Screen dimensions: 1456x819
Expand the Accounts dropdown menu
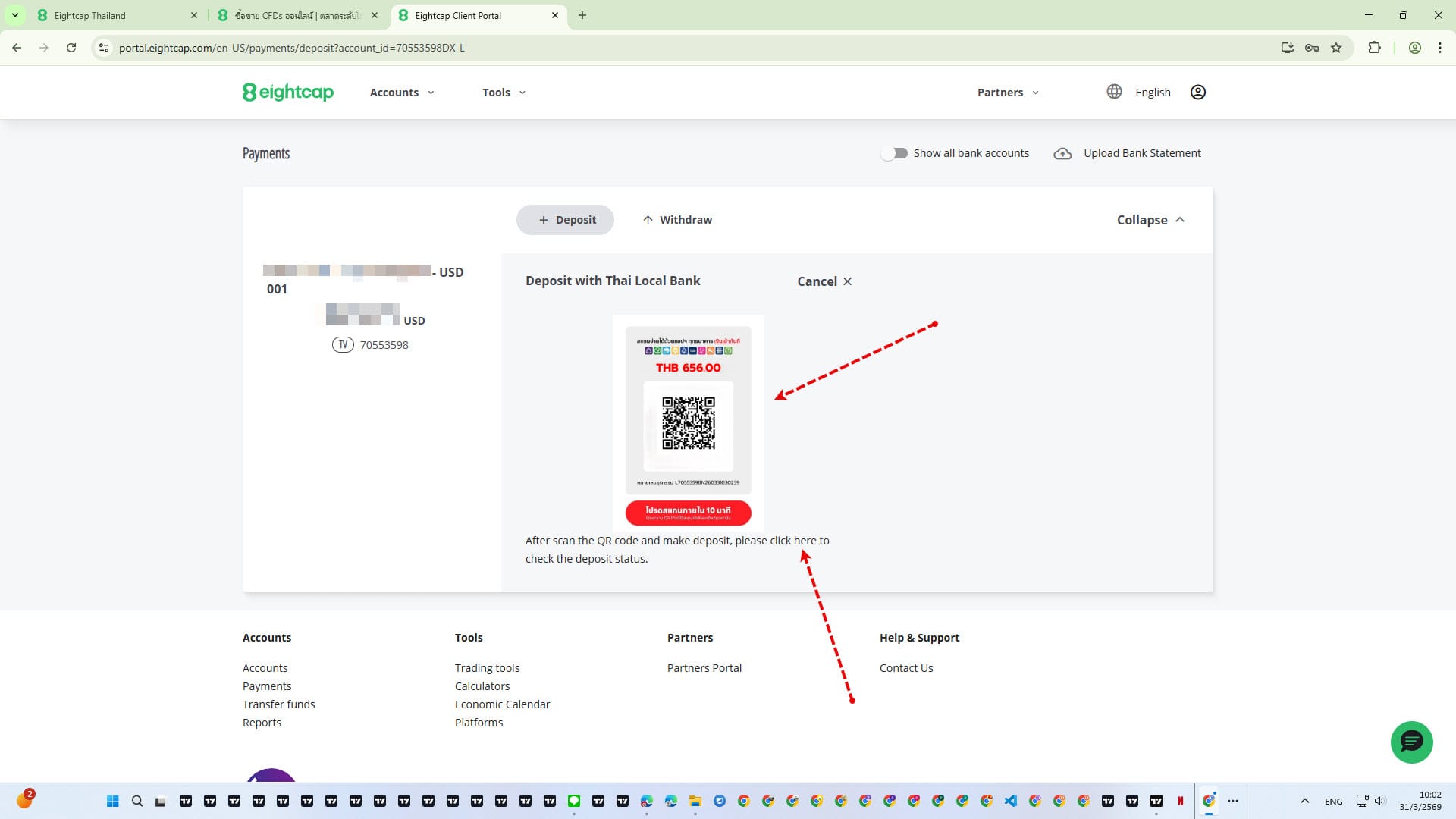pos(402,93)
